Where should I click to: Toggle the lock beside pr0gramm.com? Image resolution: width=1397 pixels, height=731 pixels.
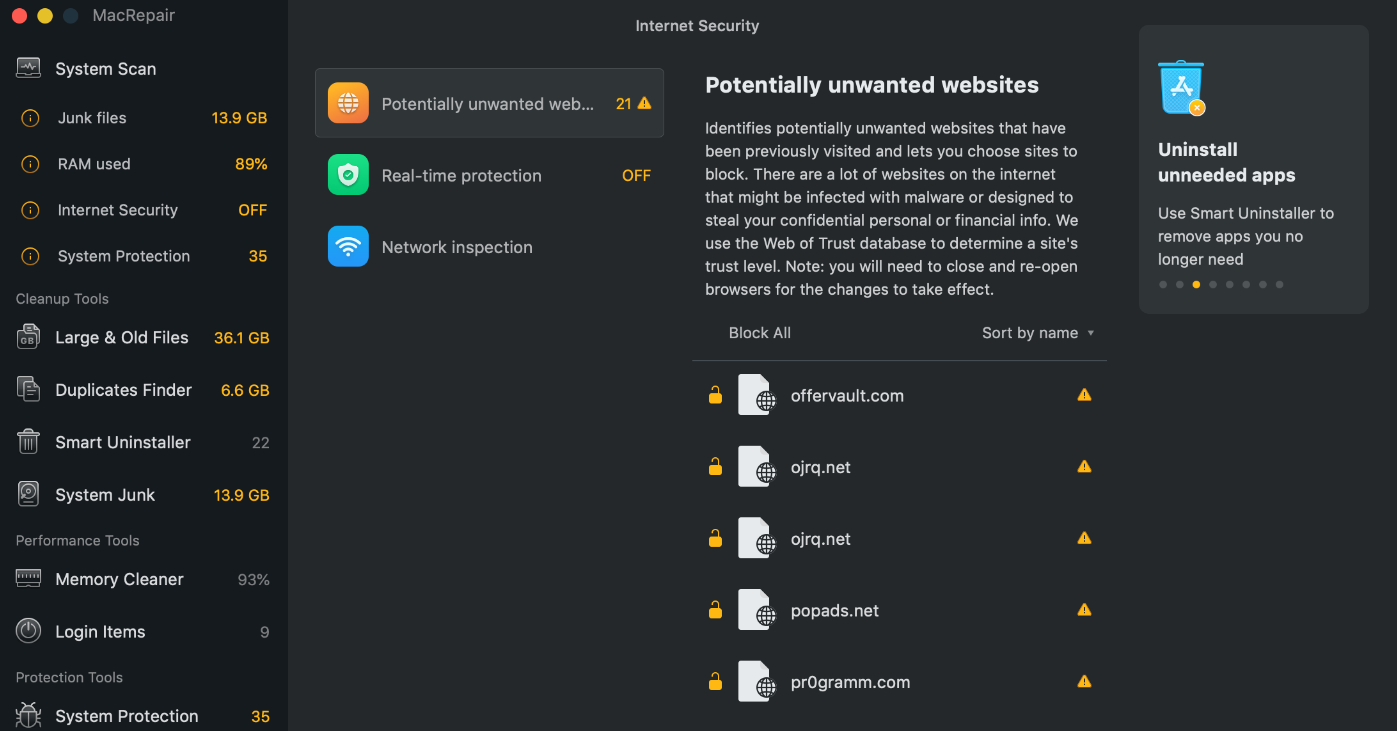(715, 682)
